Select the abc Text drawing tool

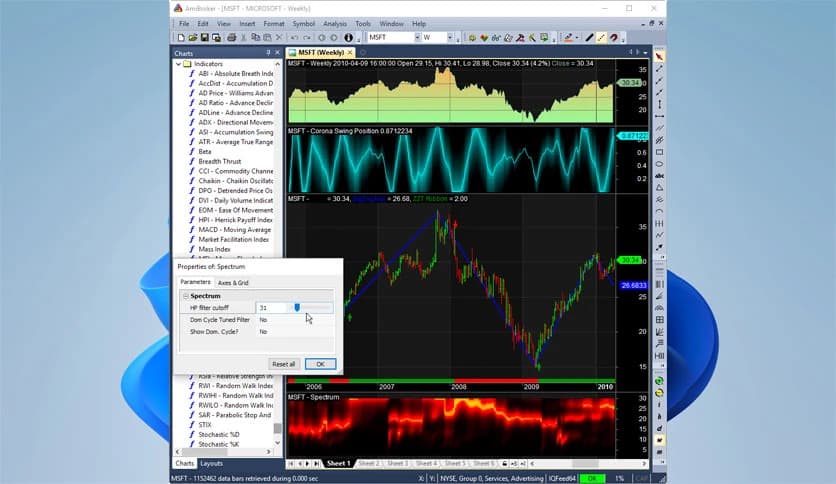tap(660, 176)
